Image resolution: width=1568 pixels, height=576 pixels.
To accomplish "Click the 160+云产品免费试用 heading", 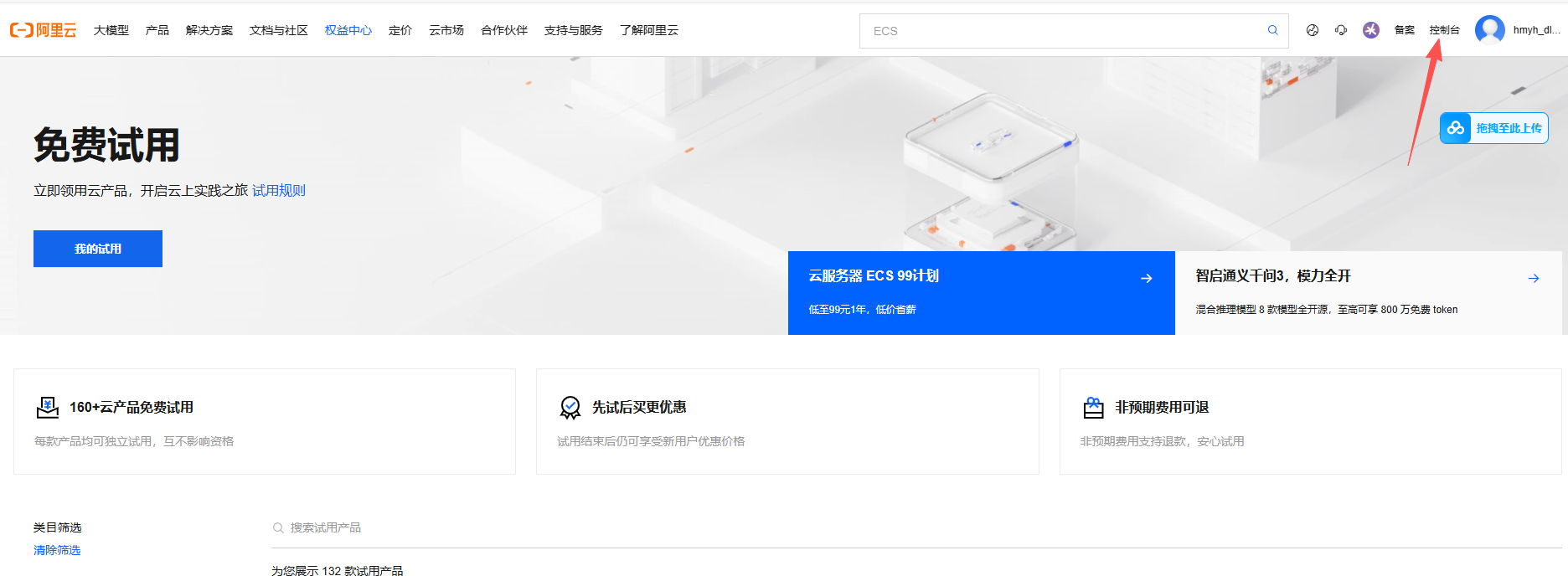I will [132, 408].
